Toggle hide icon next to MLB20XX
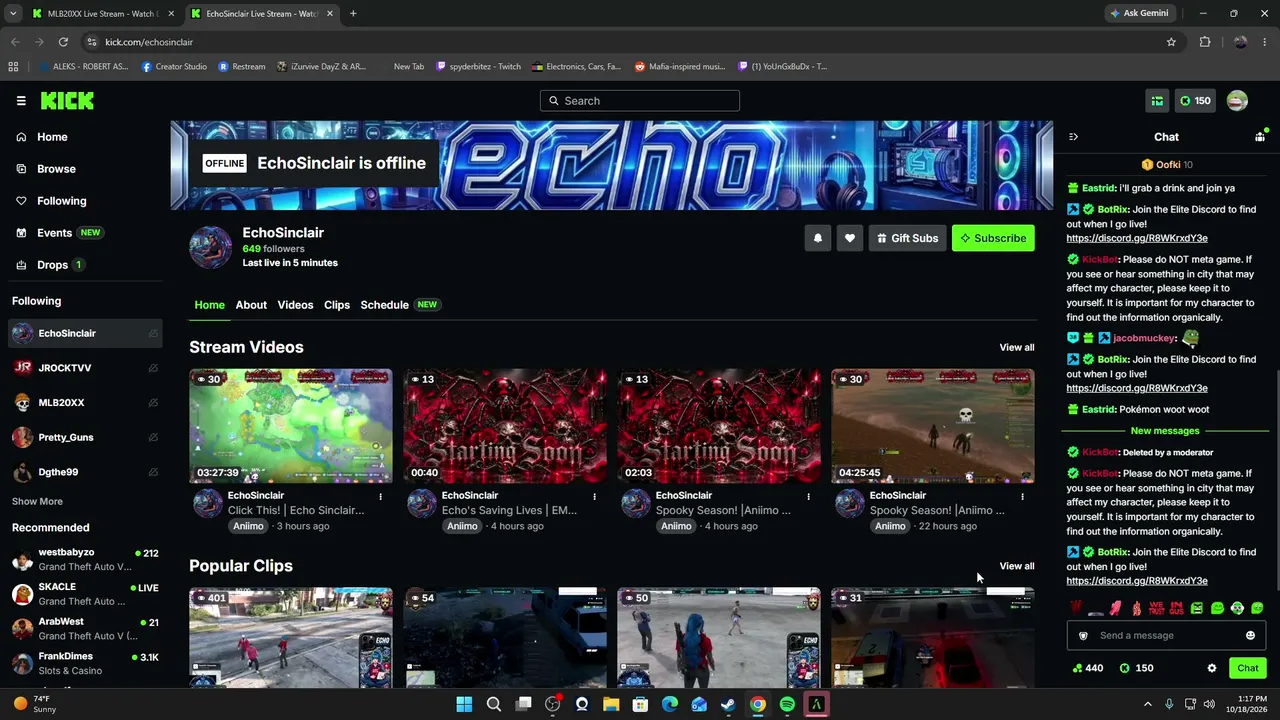The image size is (1280, 720). click(153, 403)
